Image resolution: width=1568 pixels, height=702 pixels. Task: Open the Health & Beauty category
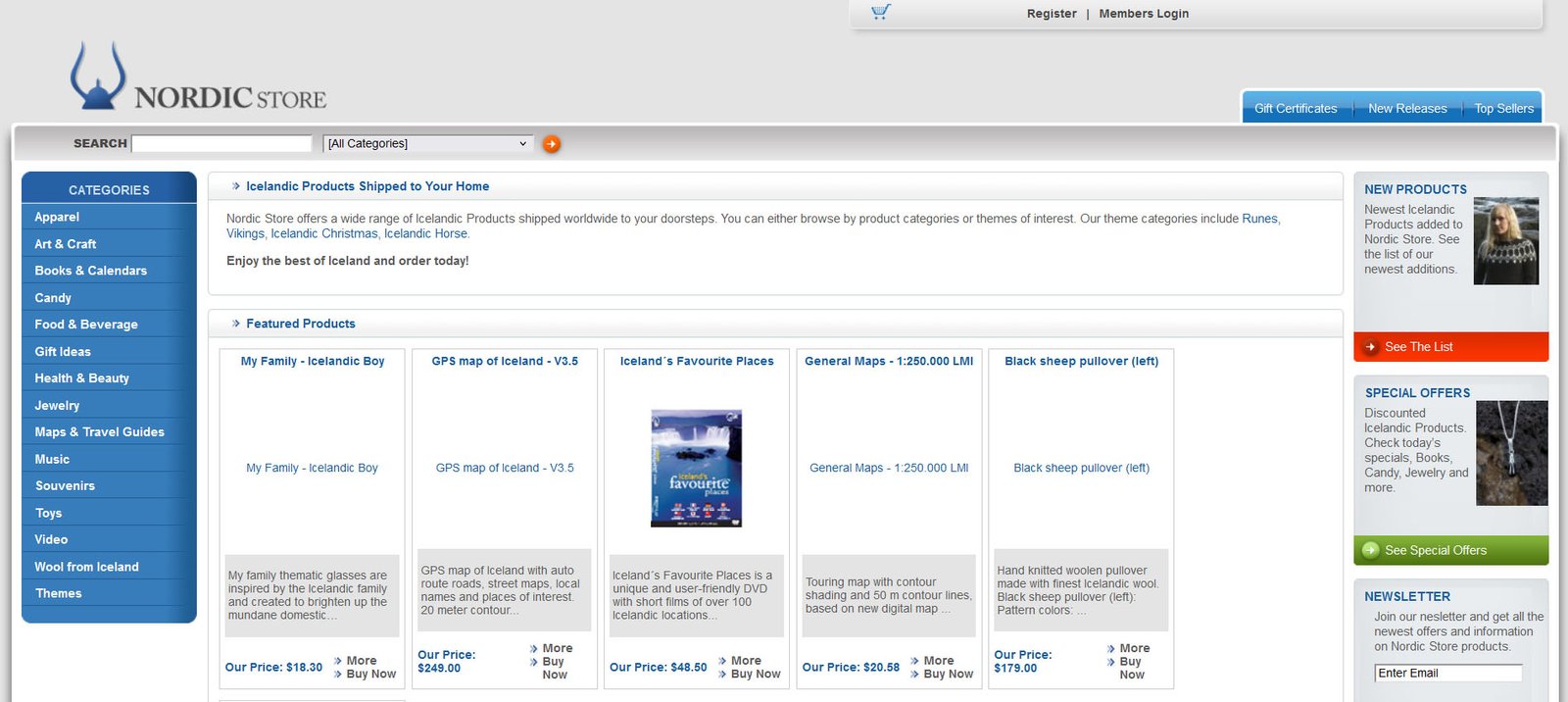81,378
